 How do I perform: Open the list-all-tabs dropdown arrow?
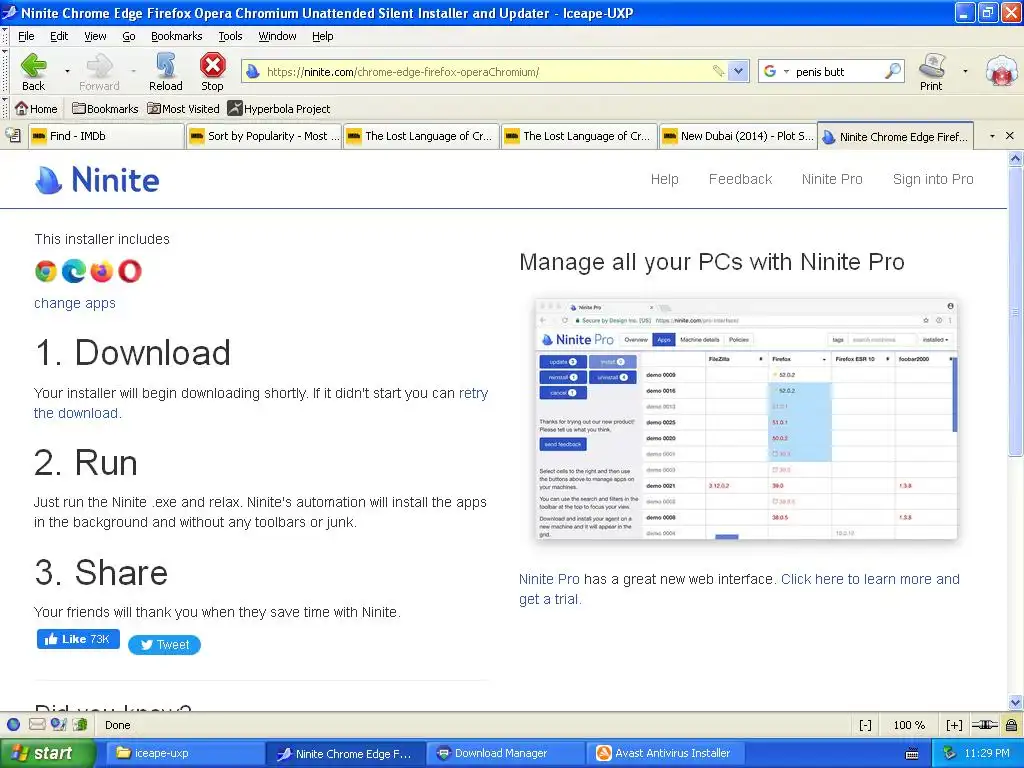click(992, 136)
